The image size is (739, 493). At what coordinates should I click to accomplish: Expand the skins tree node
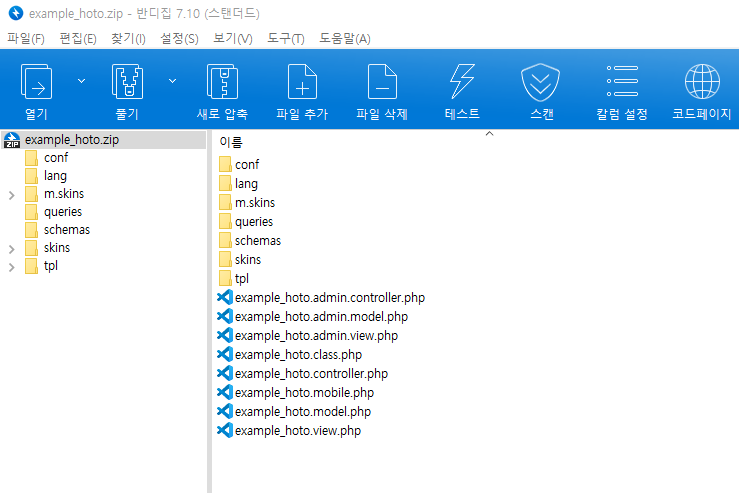point(12,249)
